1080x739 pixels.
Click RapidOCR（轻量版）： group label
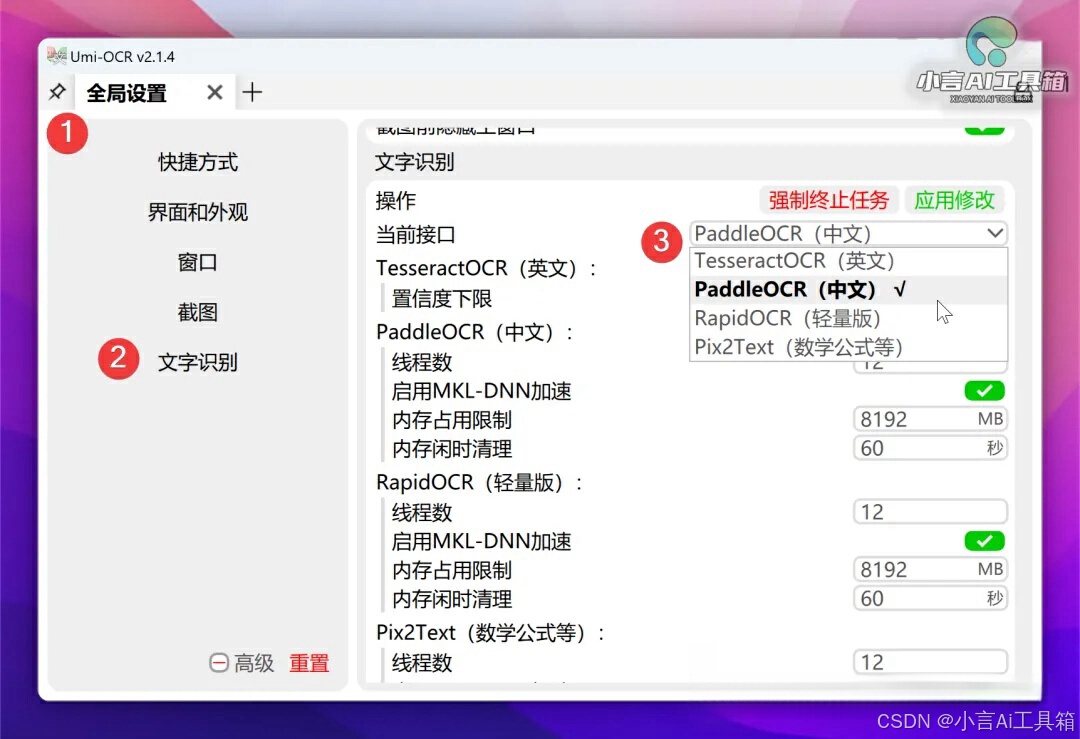[x=480, y=483]
